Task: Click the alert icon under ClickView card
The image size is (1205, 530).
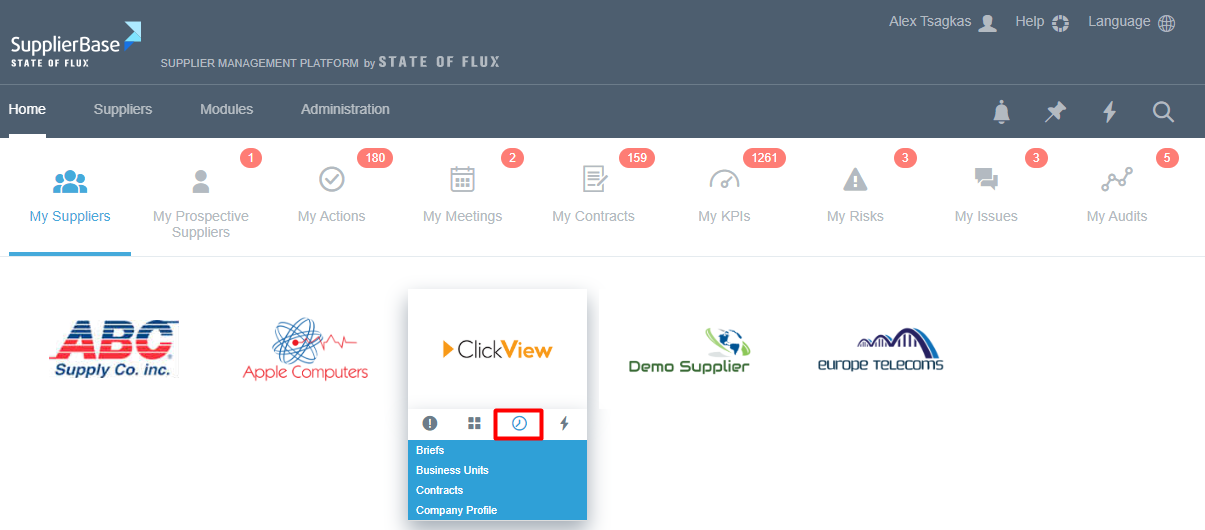Action: tap(430, 423)
